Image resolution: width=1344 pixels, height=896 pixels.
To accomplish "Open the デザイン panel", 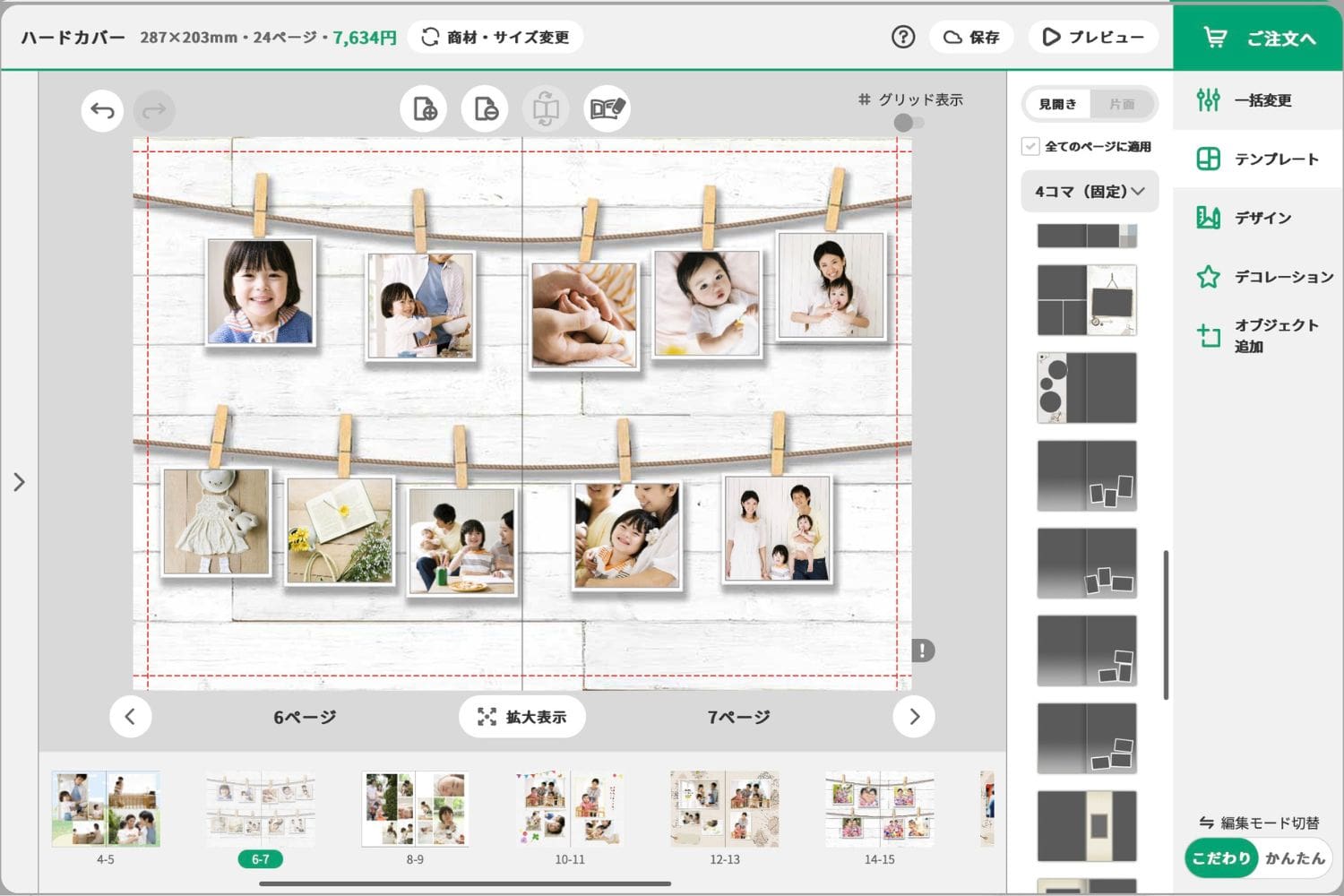I will [1258, 218].
